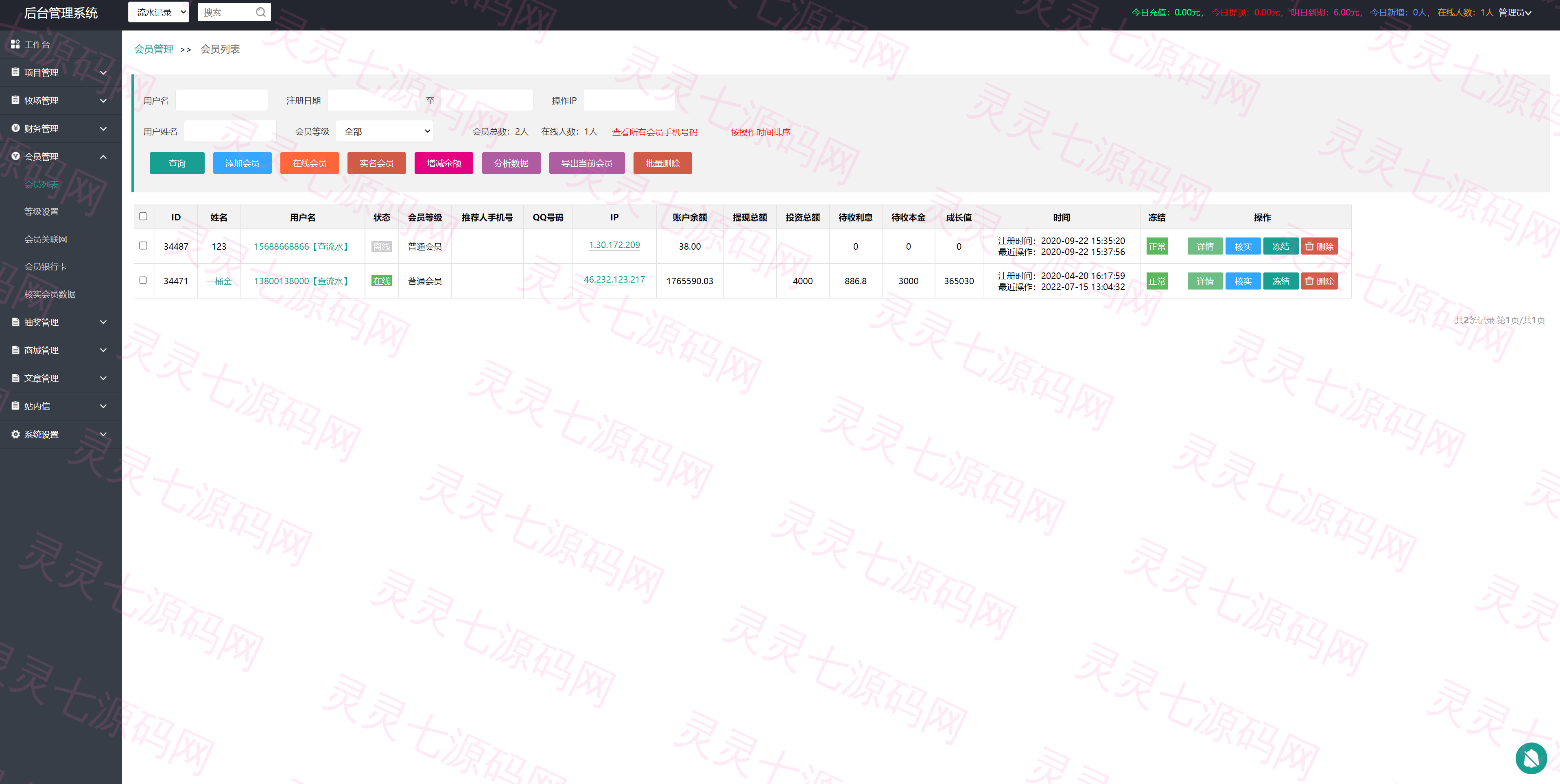Click 查看所有会员手机号码 link
1560x784 pixels.
click(655, 132)
